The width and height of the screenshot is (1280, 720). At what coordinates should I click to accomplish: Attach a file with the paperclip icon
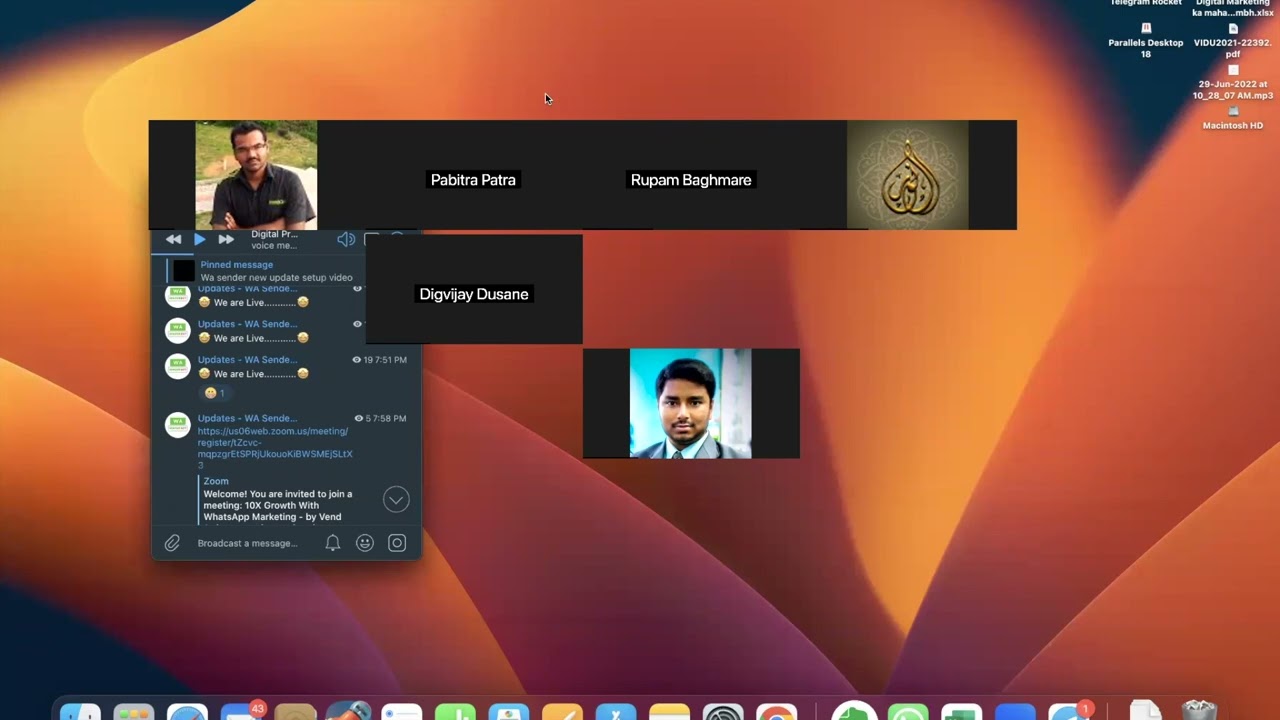click(172, 543)
